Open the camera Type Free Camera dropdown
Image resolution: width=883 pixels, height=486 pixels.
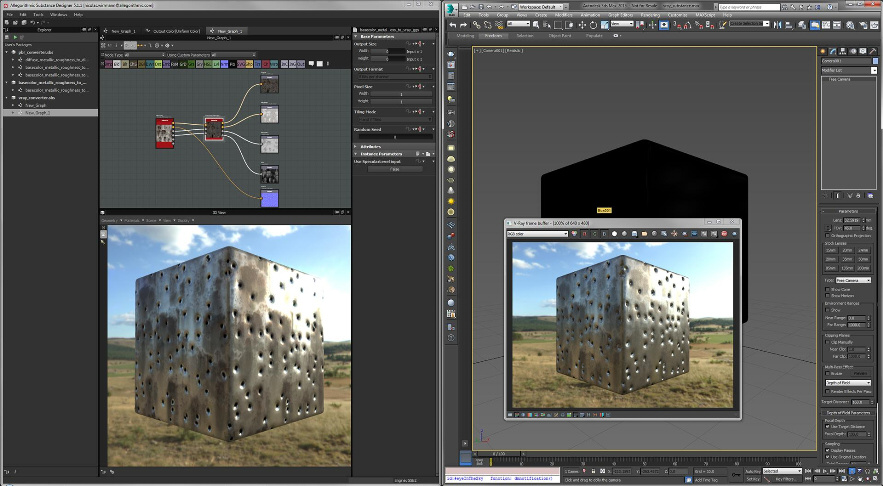pos(853,280)
